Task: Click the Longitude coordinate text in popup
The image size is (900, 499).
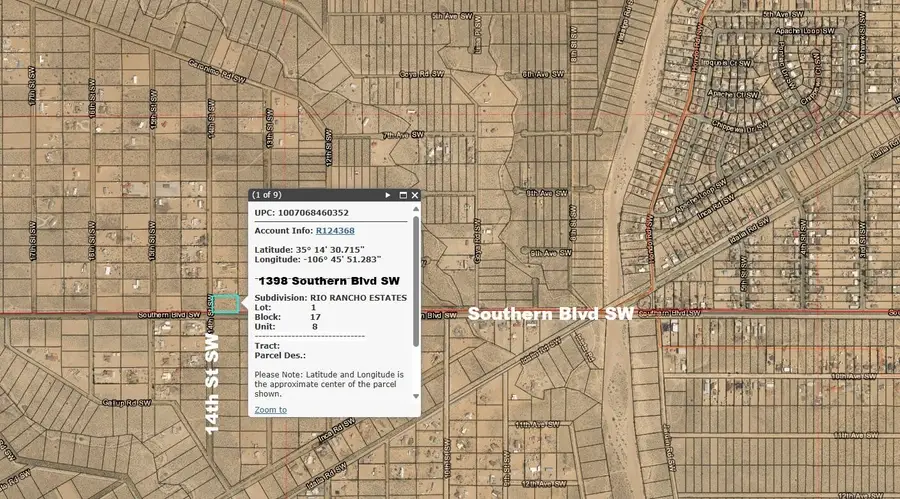Action: (x=317, y=258)
